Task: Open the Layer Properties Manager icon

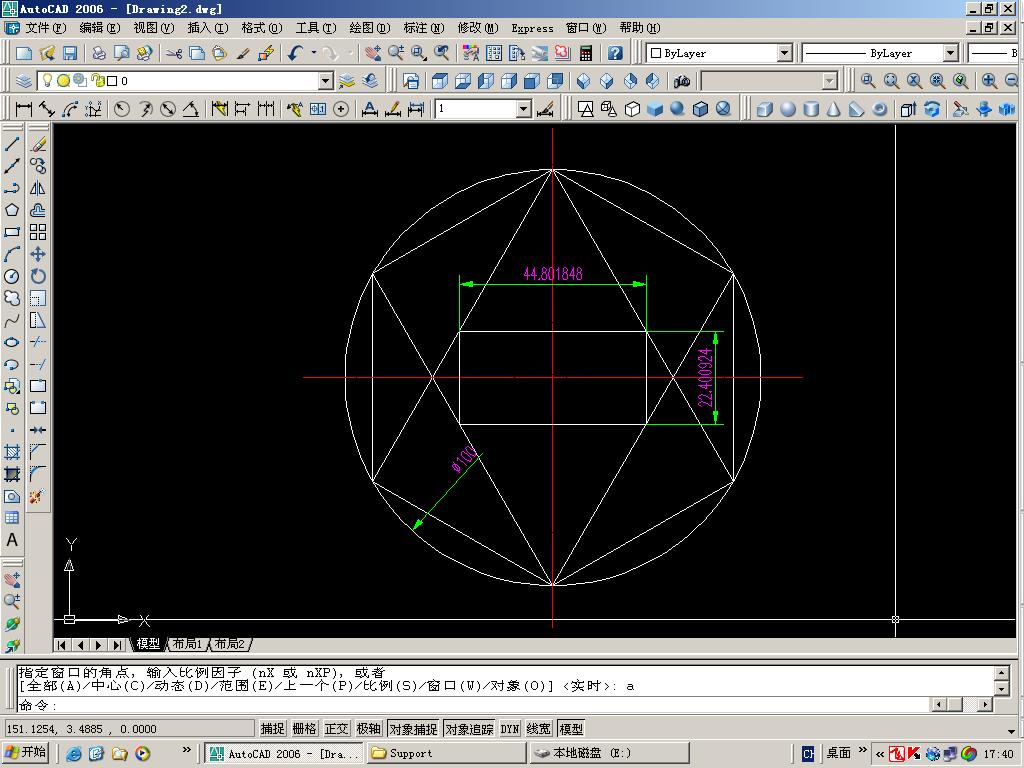Action: coord(24,81)
